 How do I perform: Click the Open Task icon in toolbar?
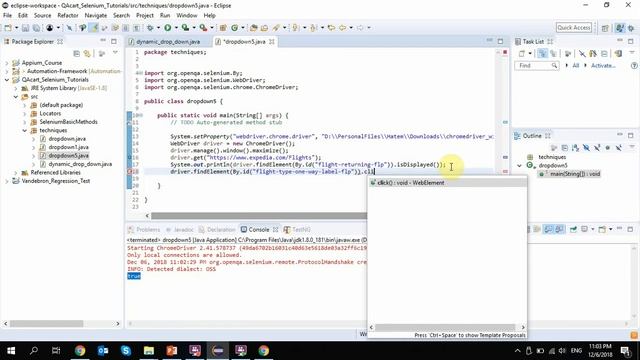point(264,28)
